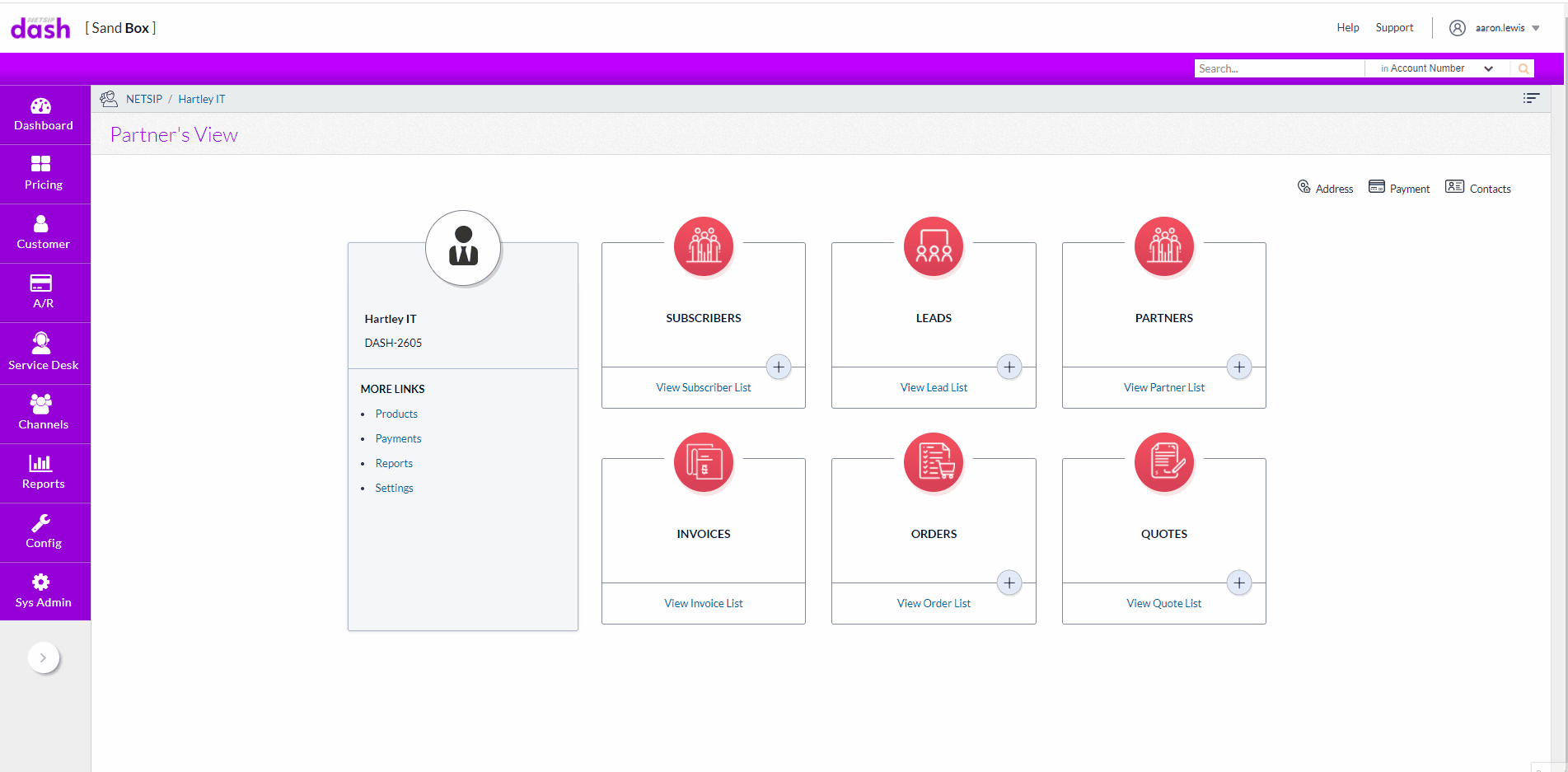Open Sys Admin gear in sidebar

[44, 592]
